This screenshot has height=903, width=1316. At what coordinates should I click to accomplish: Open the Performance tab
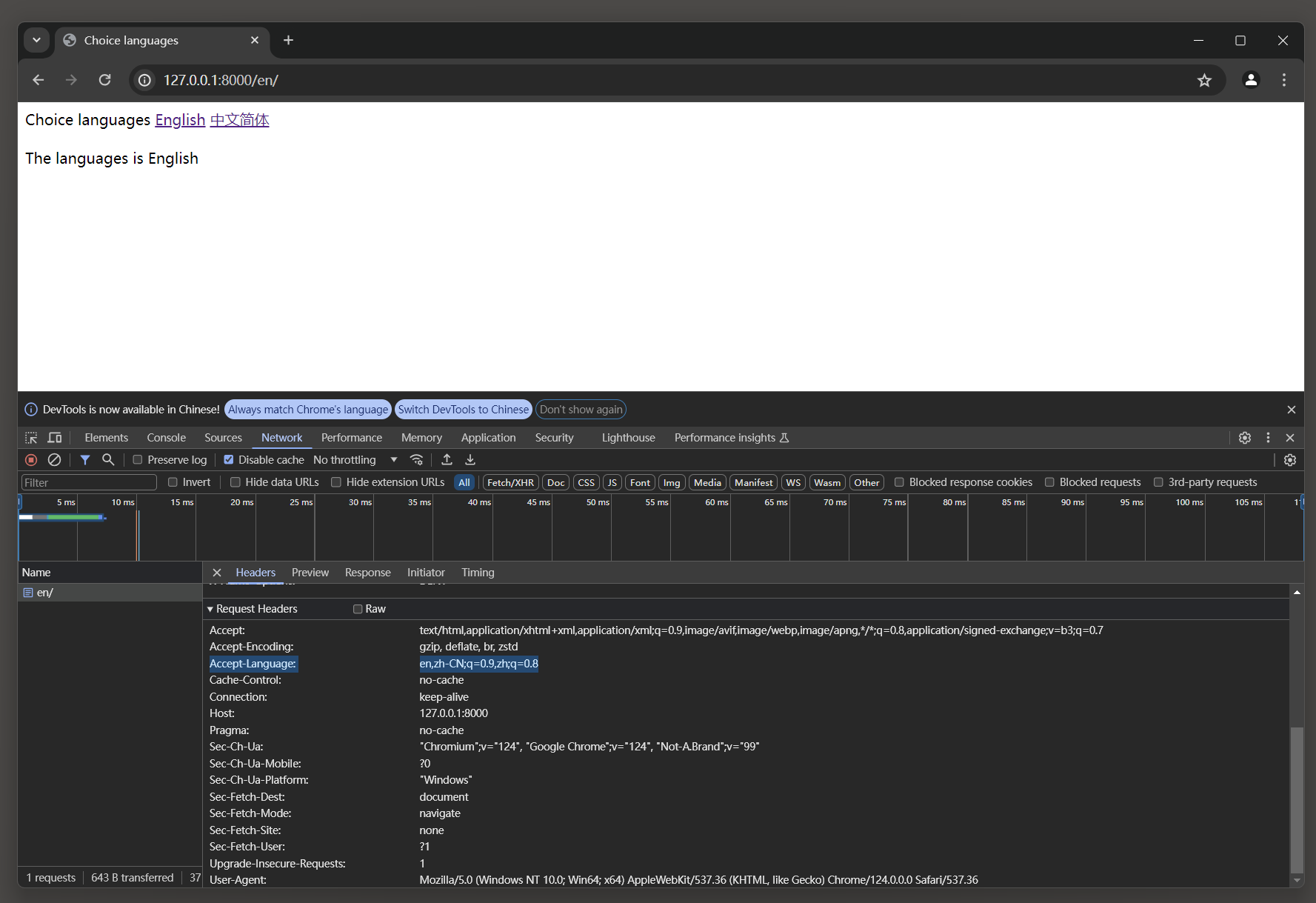352,438
